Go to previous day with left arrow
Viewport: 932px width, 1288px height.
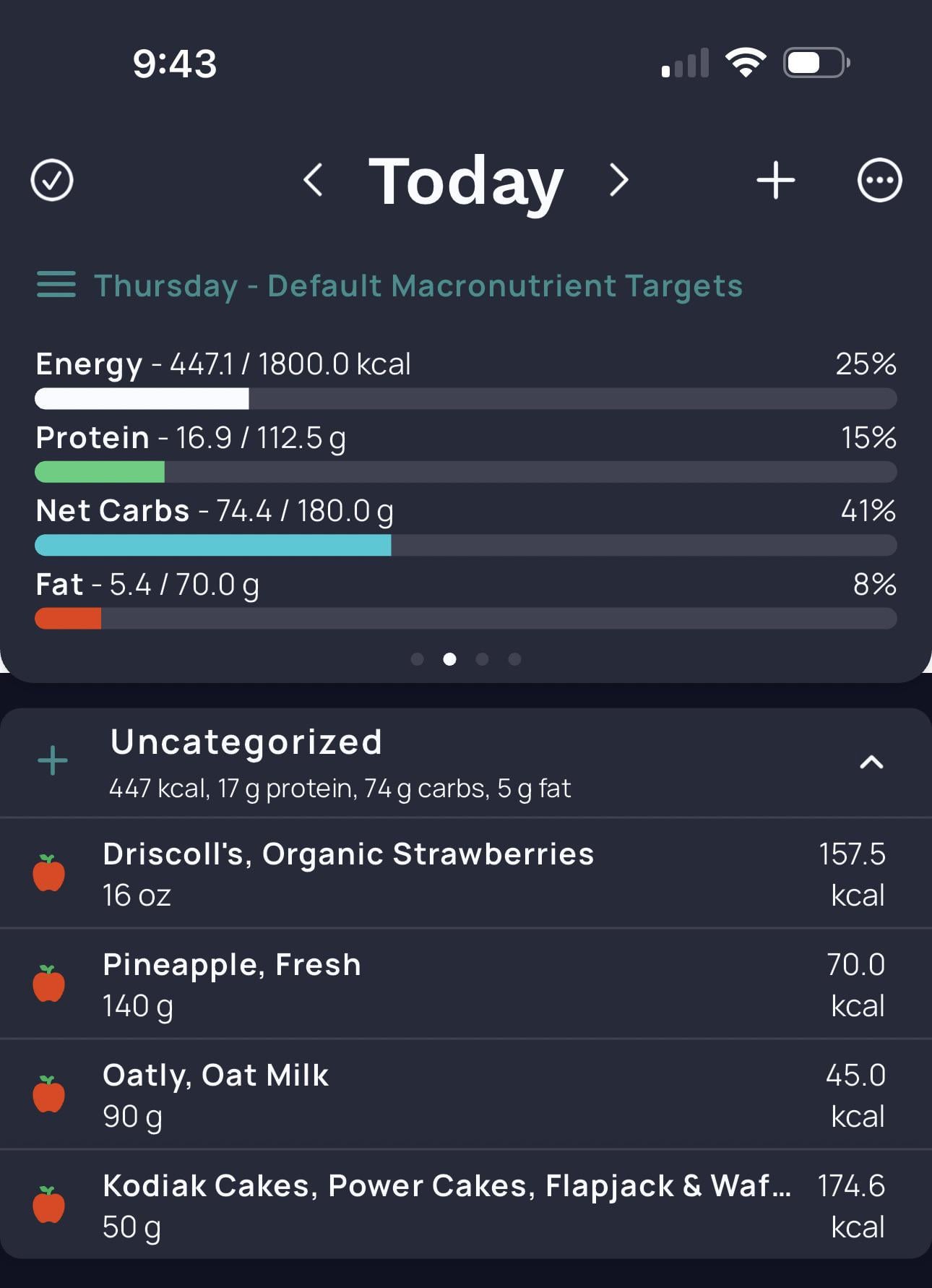coord(313,180)
